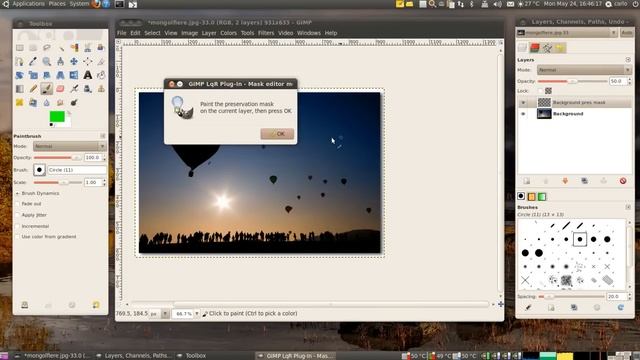The width and height of the screenshot is (640, 360).
Task: Select the Move tool
Action: [74, 62]
